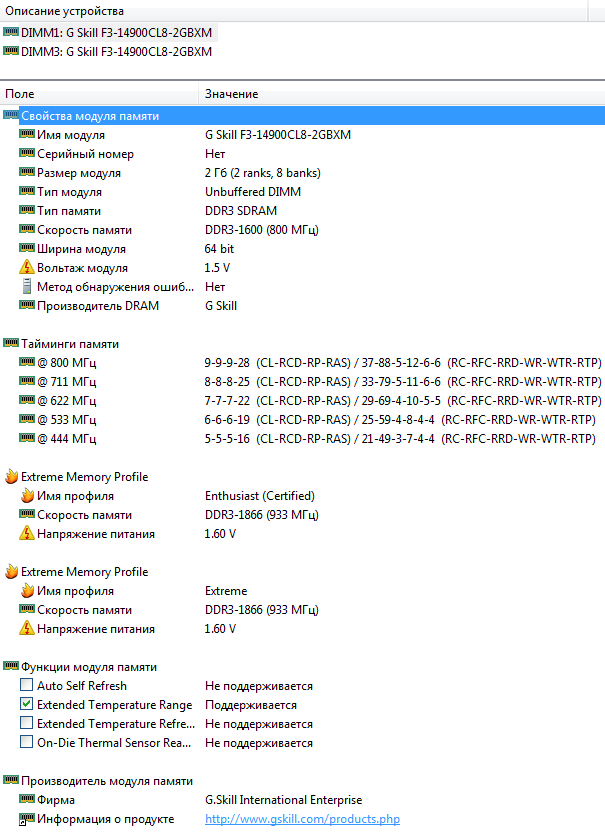Select the Extreme profile name value
Screen dimensions: 605x836
click(x=226, y=591)
